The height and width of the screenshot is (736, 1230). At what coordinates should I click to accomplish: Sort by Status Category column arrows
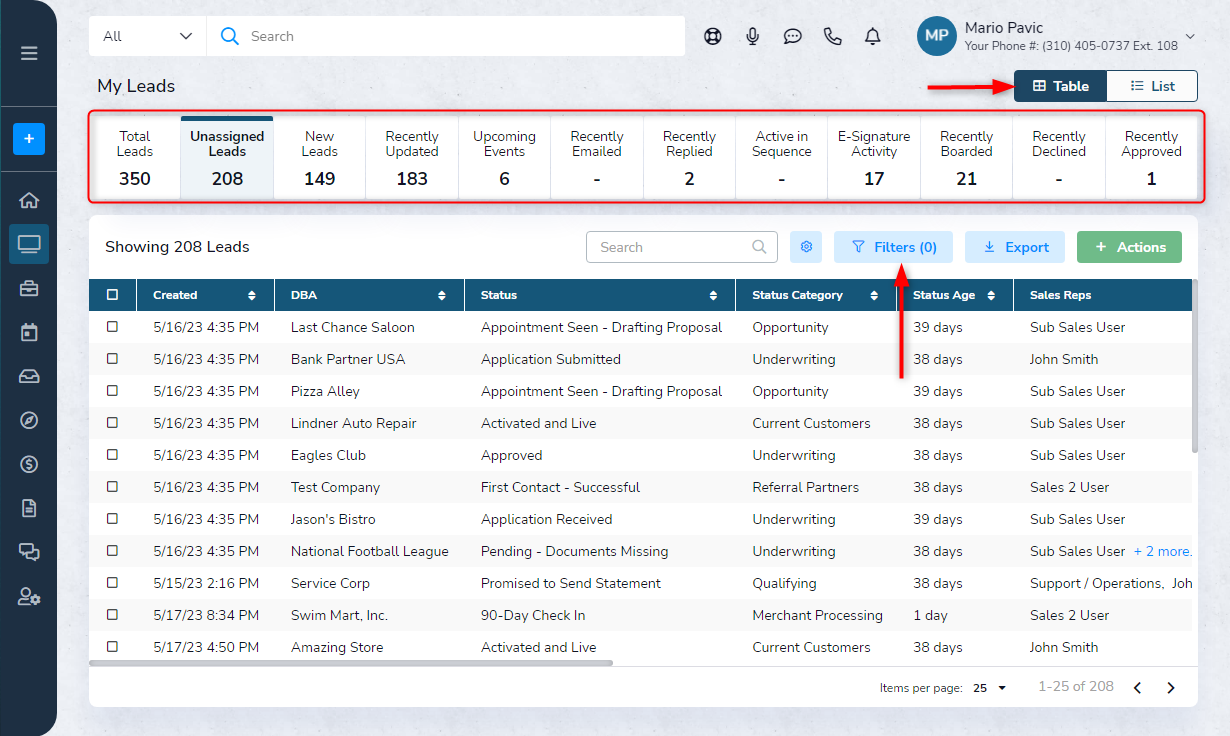point(874,296)
